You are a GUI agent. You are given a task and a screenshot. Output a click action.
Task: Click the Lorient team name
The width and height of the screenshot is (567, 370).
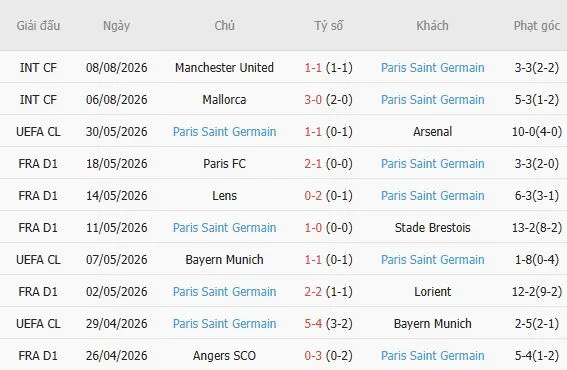click(x=432, y=292)
